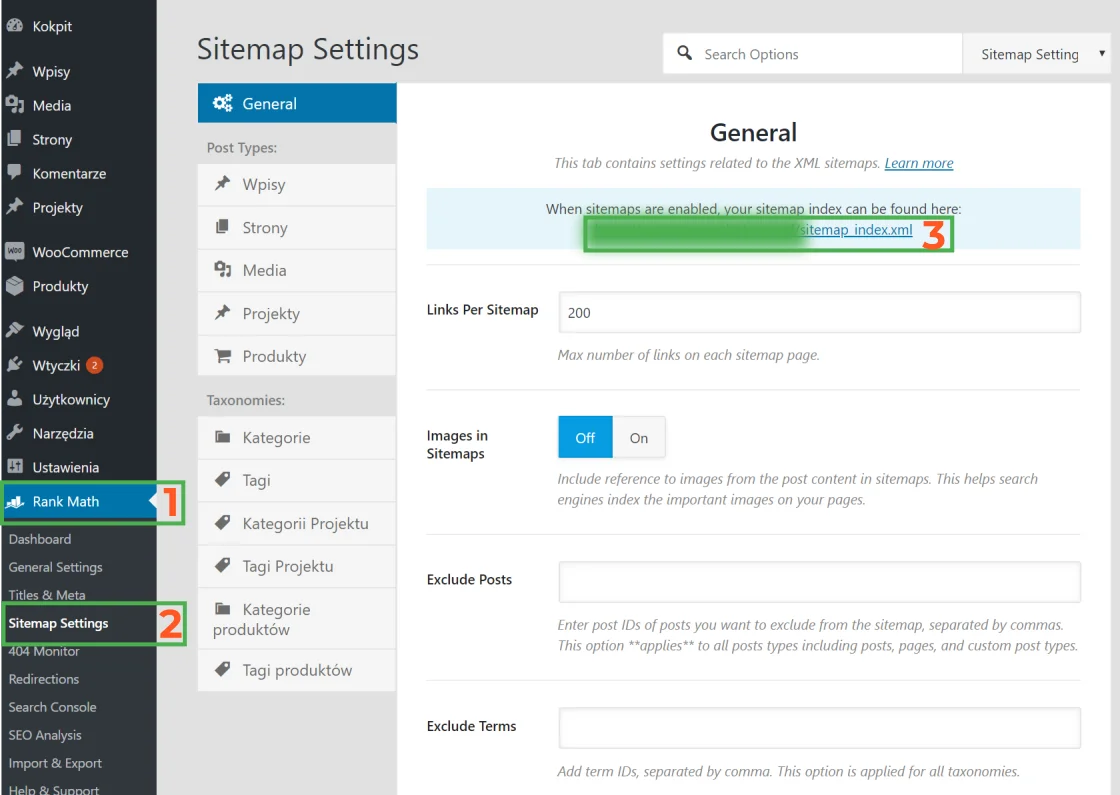This screenshot has width=1120, height=795.
Task: Click the Rank Math chart icon
Action: tap(15, 501)
